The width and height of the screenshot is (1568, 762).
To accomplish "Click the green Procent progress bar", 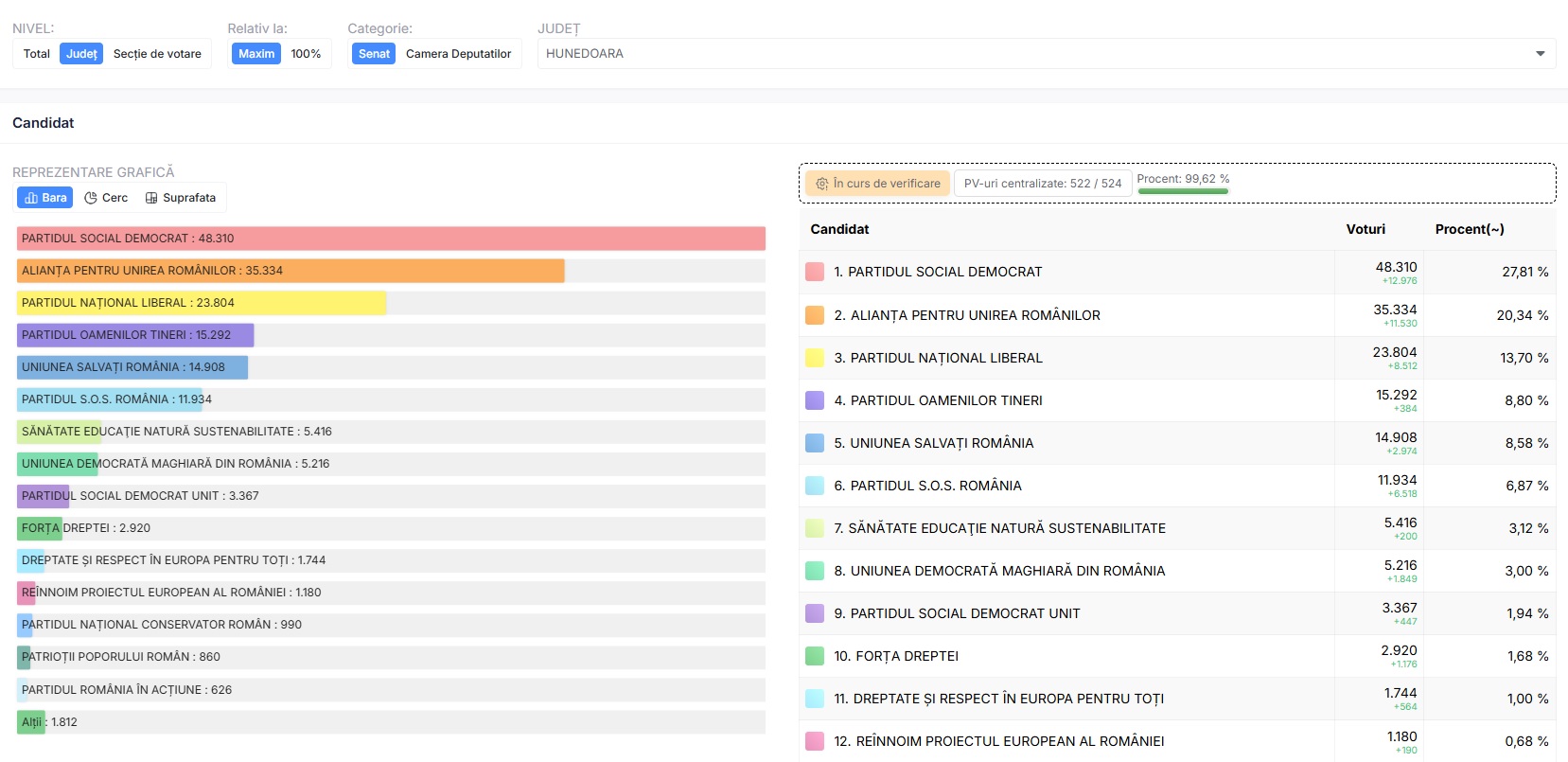I will point(1183,191).
